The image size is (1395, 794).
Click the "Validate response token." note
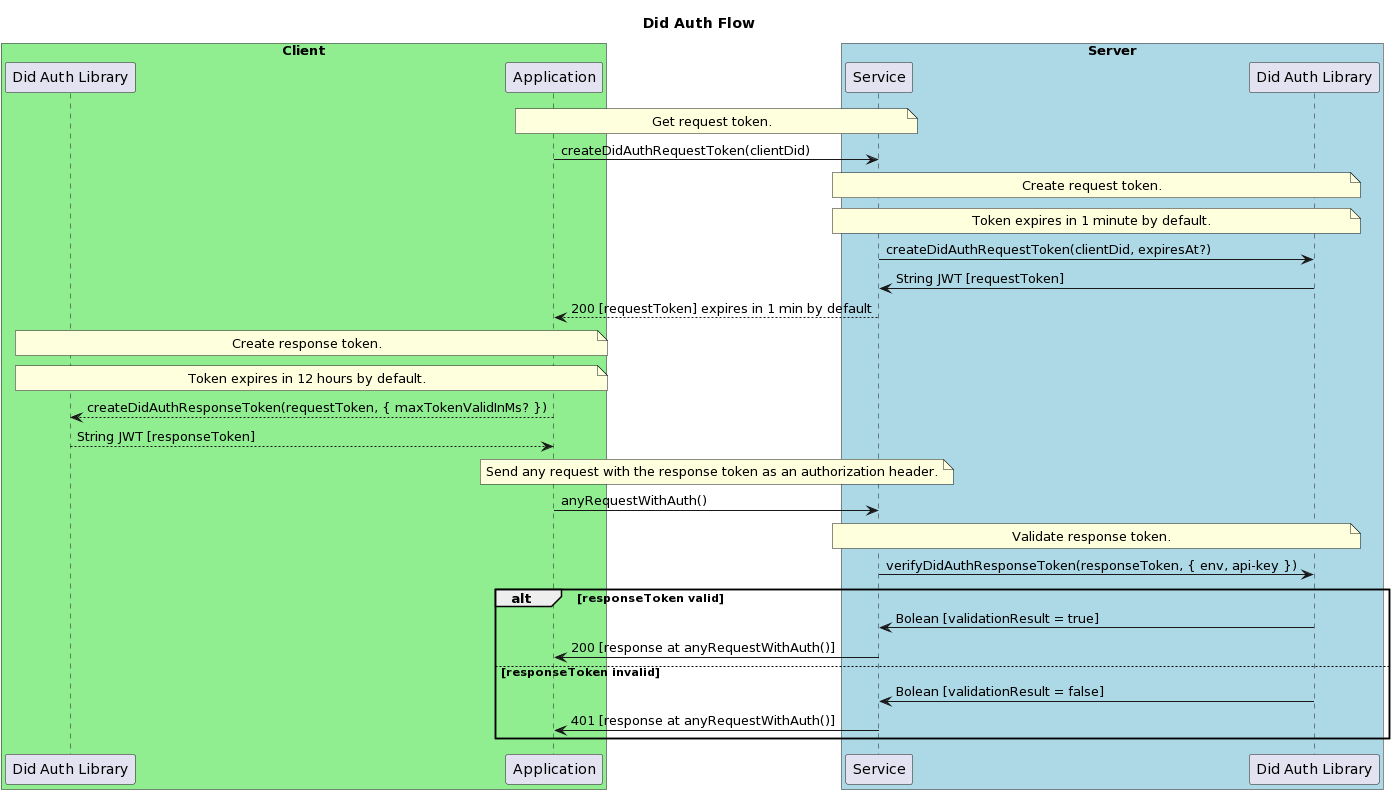(1096, 536)
